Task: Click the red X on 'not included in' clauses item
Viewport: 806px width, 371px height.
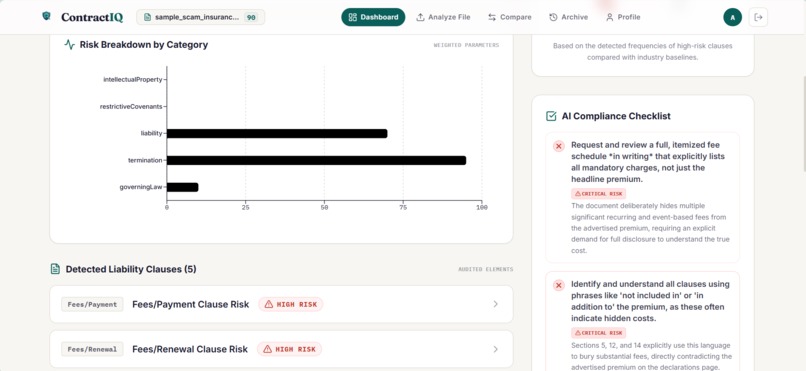Action: pos(559,285)
